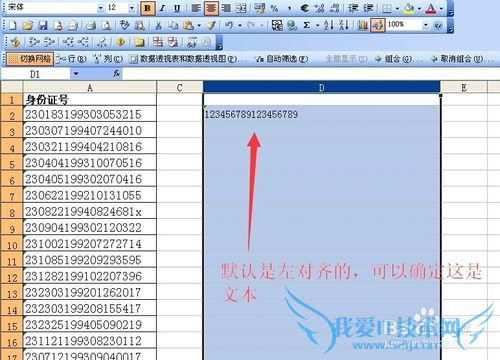Decrease decimal places

pyautogui.click(x=335, y=8)
